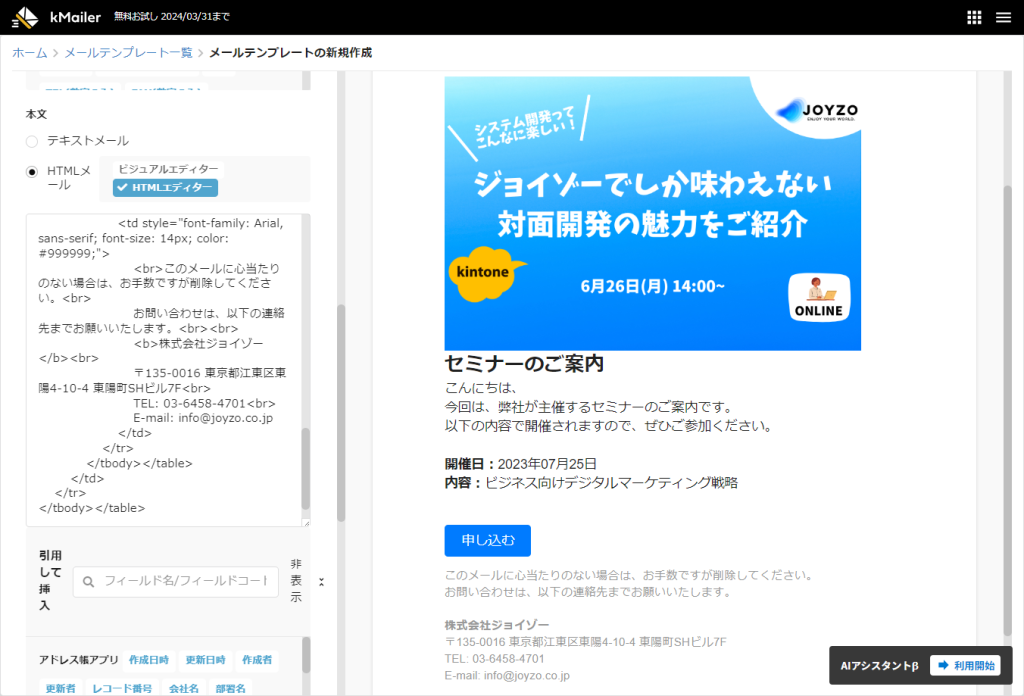Click the 内容：ビジネス向けデジタルマーケティング戦略 line

point(591,483)
